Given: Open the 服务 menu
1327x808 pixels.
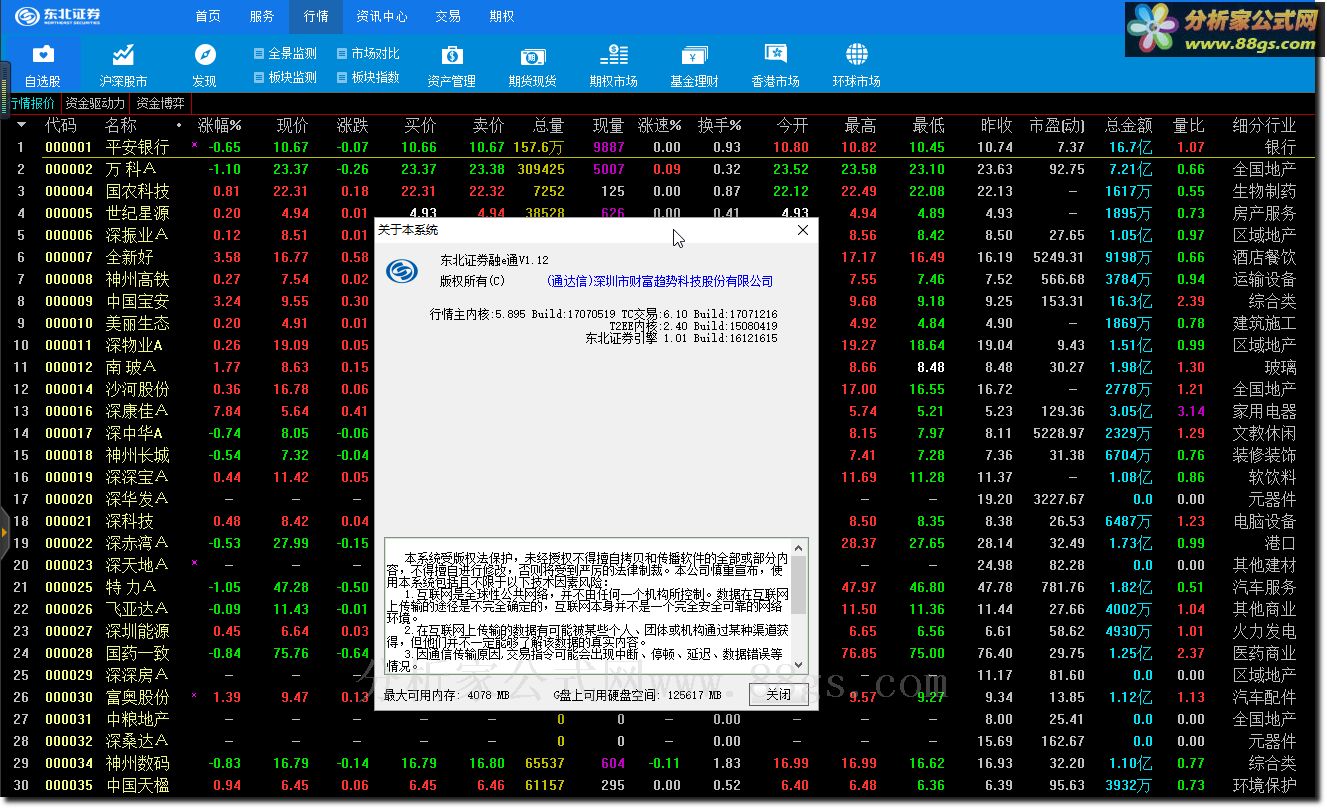Looking at the screenshot, I should pyautogui.click(x=262, y=16).
